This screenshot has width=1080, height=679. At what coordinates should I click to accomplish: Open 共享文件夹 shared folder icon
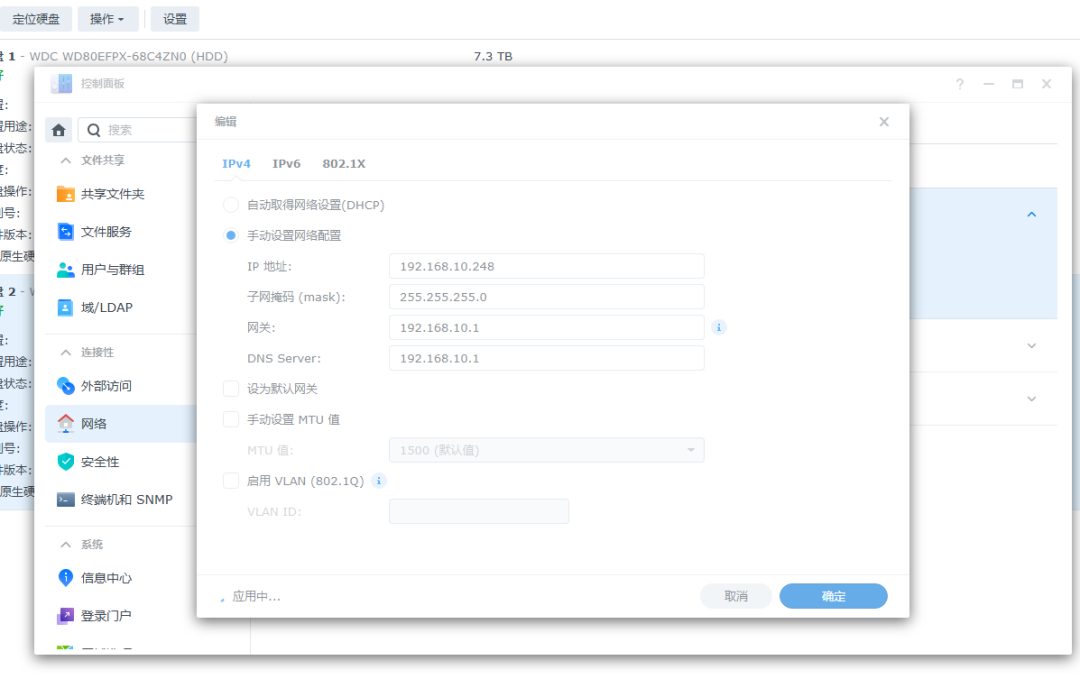click(66, 194)
